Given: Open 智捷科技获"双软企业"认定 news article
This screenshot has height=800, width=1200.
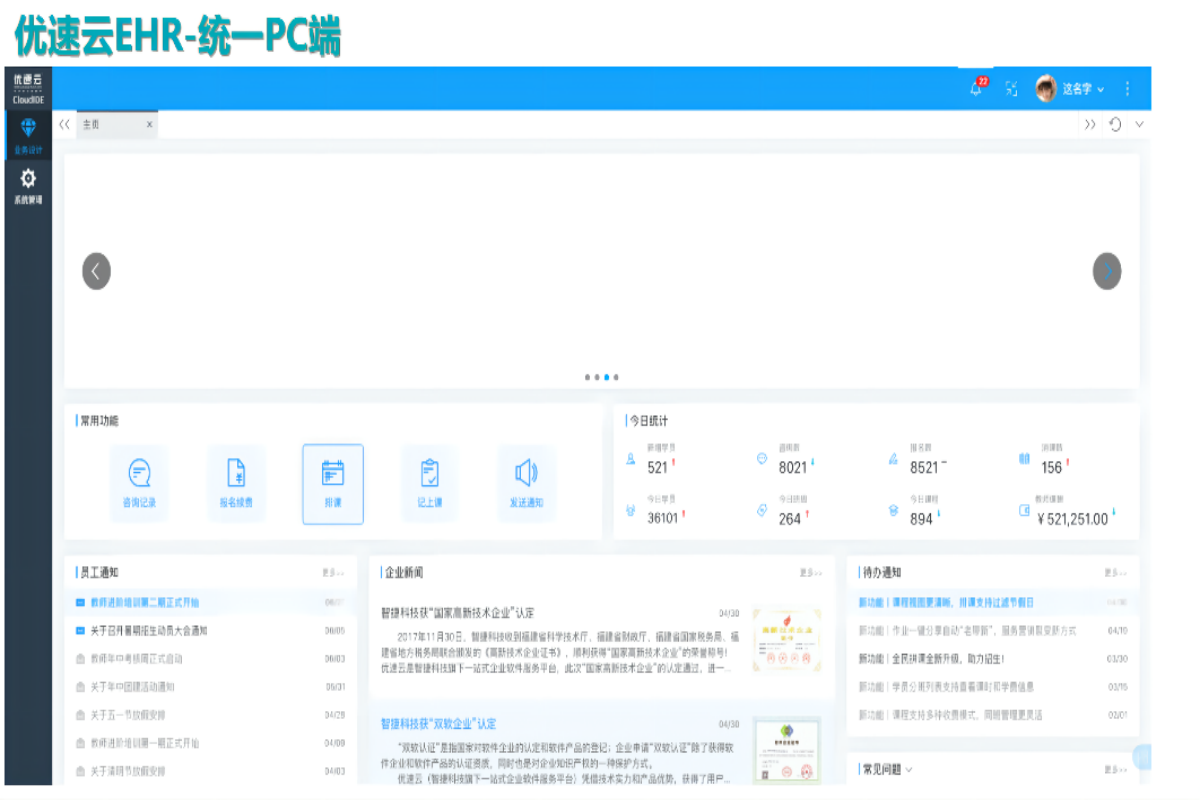Looking at the screenshot, I should 438,724.
